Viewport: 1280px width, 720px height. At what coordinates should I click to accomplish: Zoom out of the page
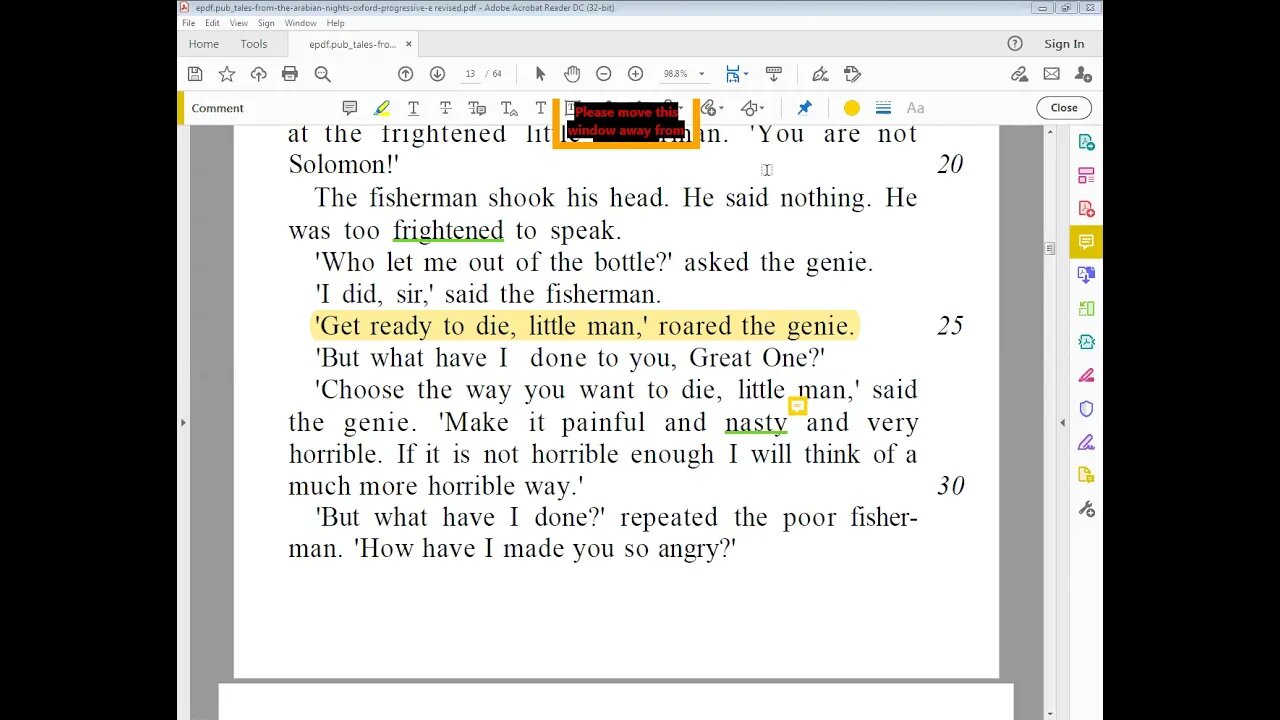[x=603, y=74]
